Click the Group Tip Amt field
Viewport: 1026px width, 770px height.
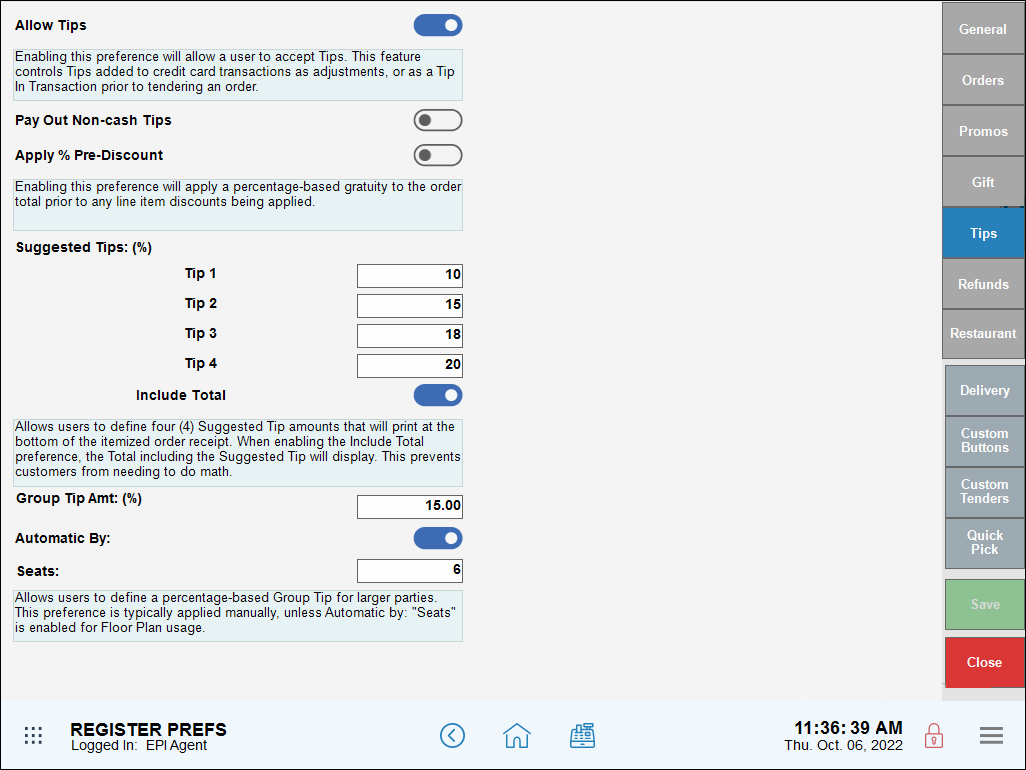coord(410,506)
